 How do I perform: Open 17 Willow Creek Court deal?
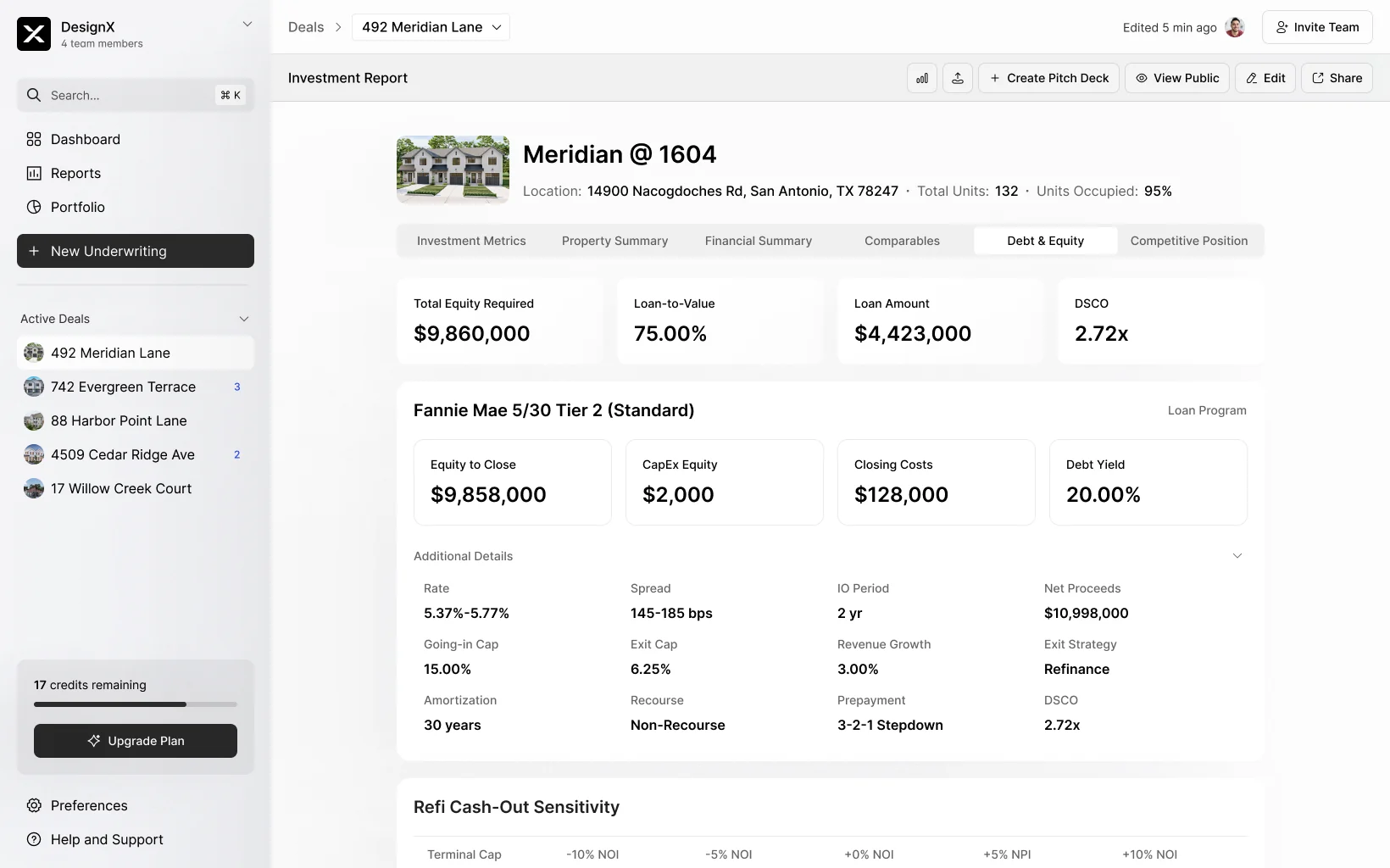coord(136,488)
